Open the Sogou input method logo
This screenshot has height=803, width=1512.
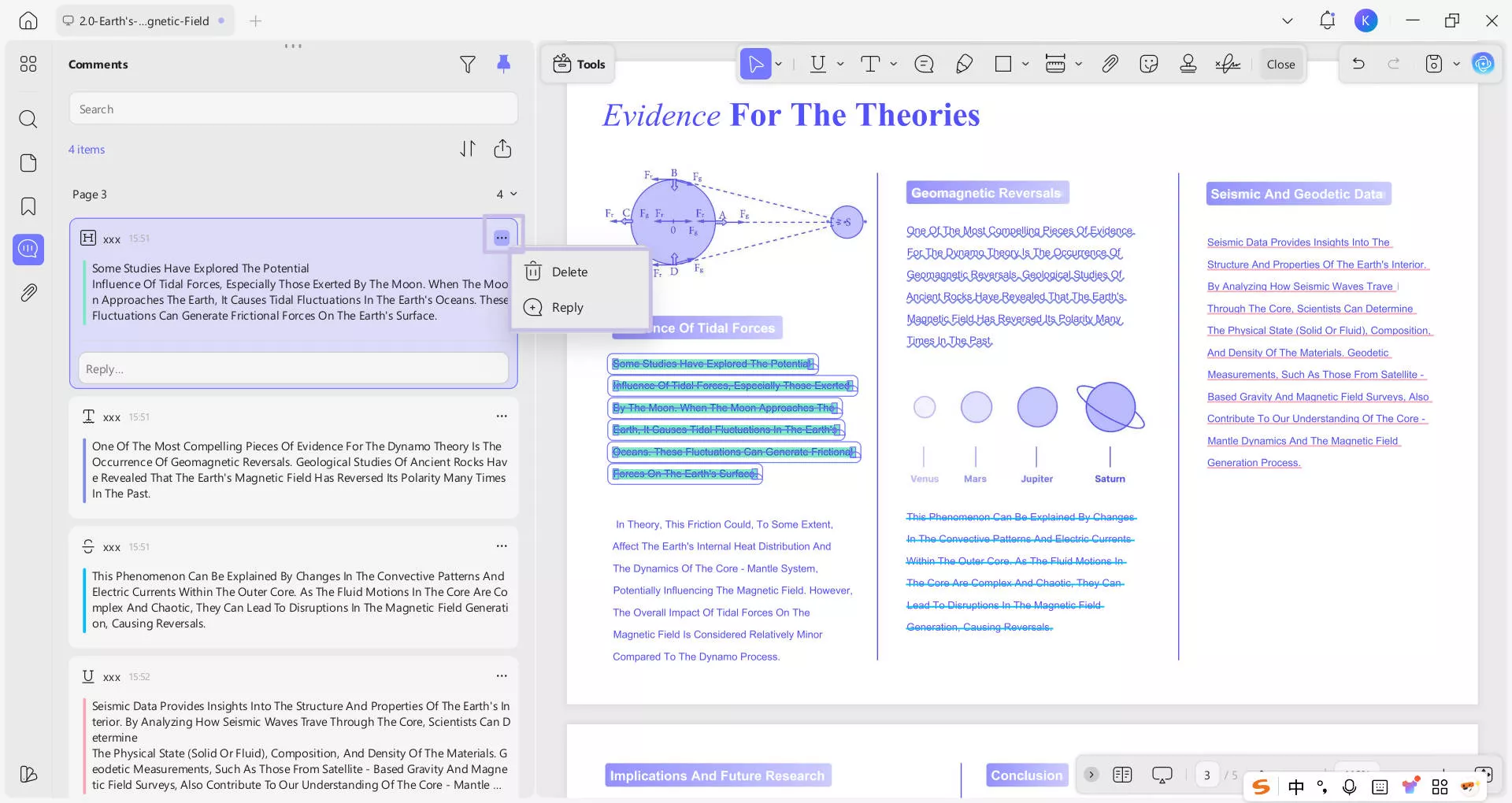(x=1261, y=786)
